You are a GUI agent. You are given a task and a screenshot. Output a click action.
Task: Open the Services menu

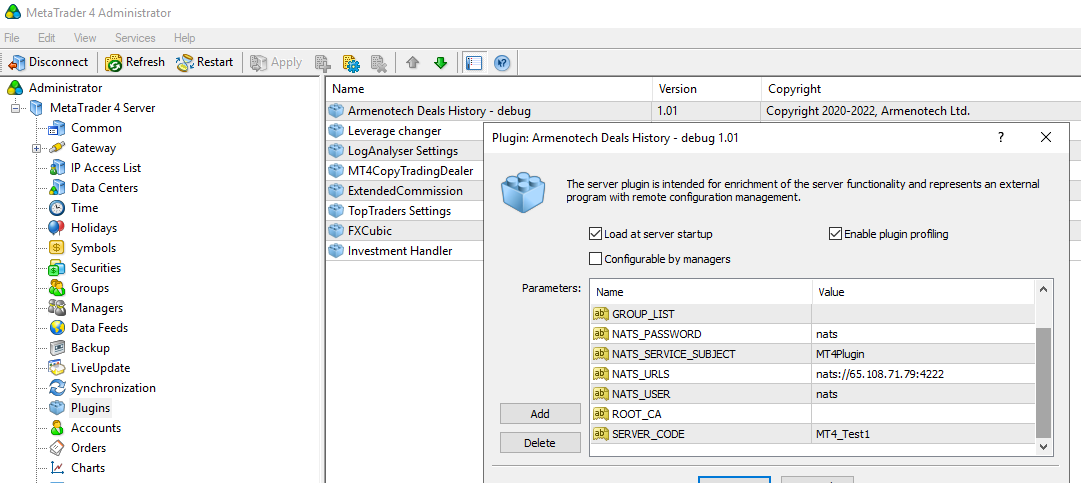coord(135,38)
